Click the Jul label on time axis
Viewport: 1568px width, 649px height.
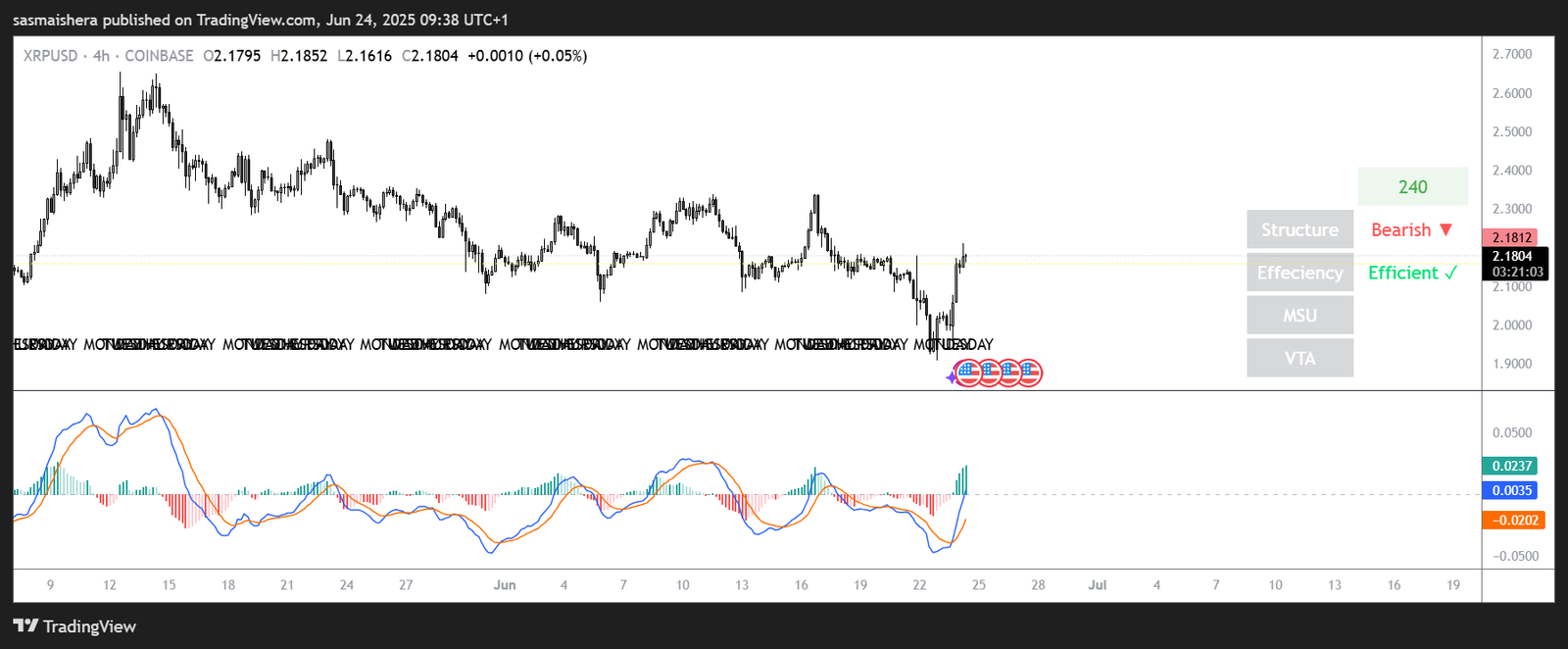[x=1098, y=585]
